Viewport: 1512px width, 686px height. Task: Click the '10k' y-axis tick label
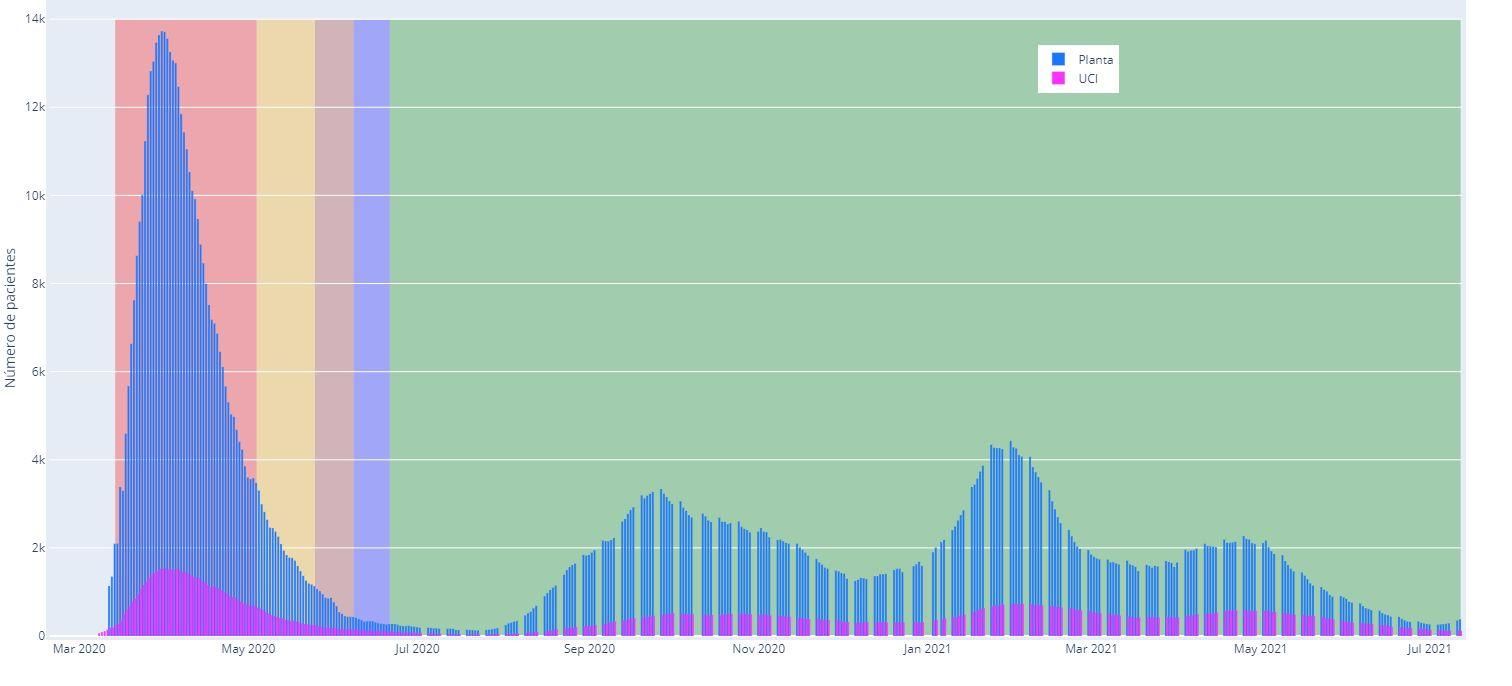[x=34, y=195]
